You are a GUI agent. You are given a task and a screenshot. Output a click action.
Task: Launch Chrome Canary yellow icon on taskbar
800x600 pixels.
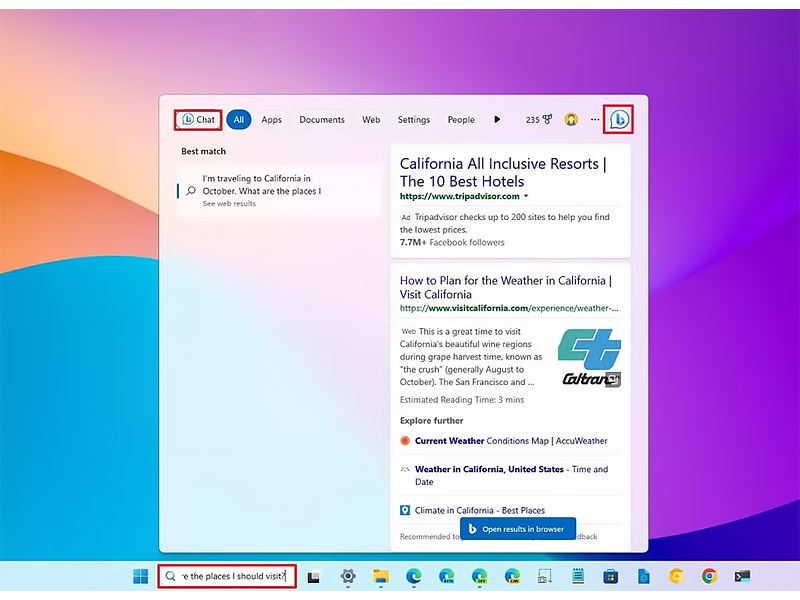[677, 577]
